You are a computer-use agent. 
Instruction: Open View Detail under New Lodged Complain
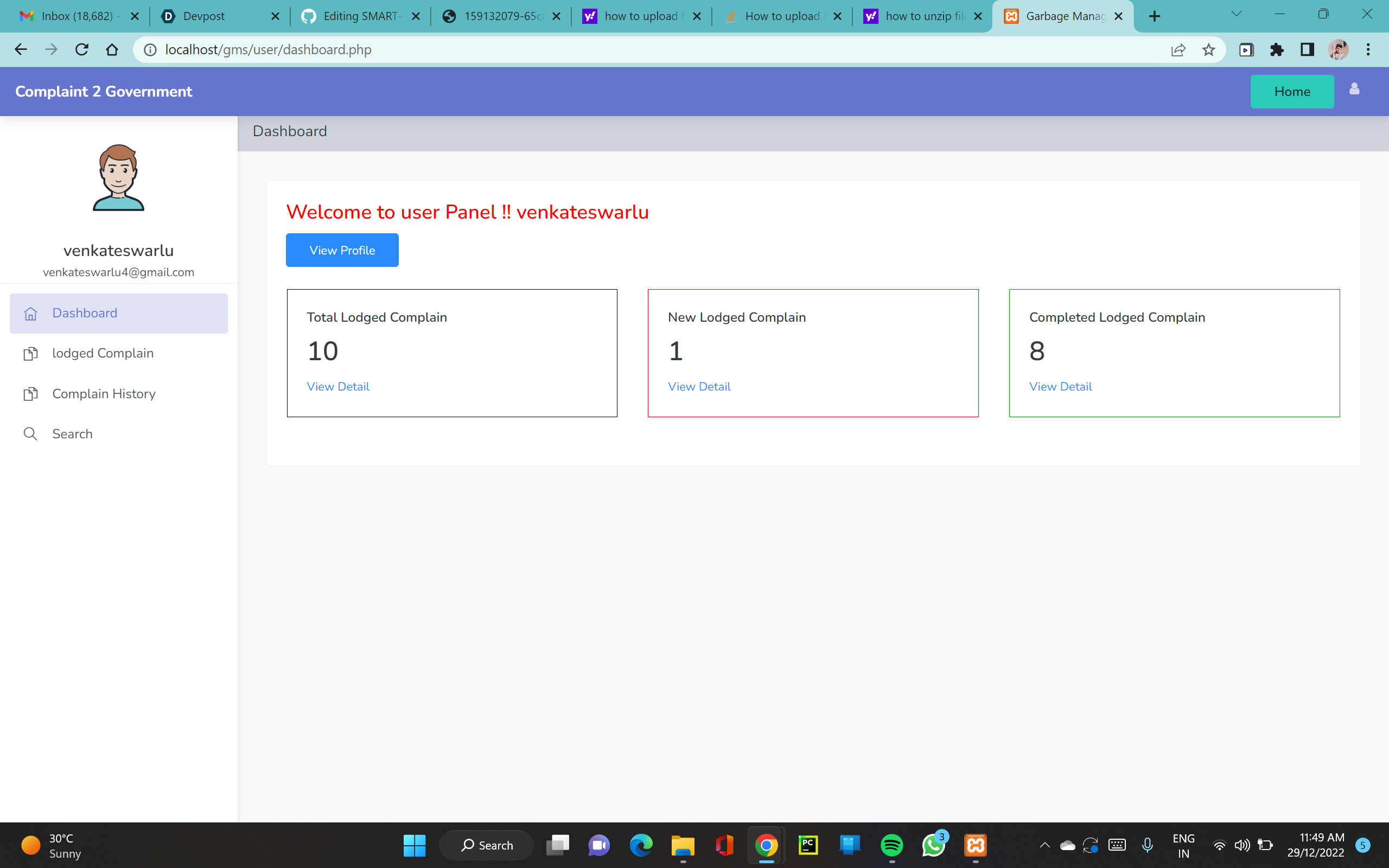tap(698, 386)
